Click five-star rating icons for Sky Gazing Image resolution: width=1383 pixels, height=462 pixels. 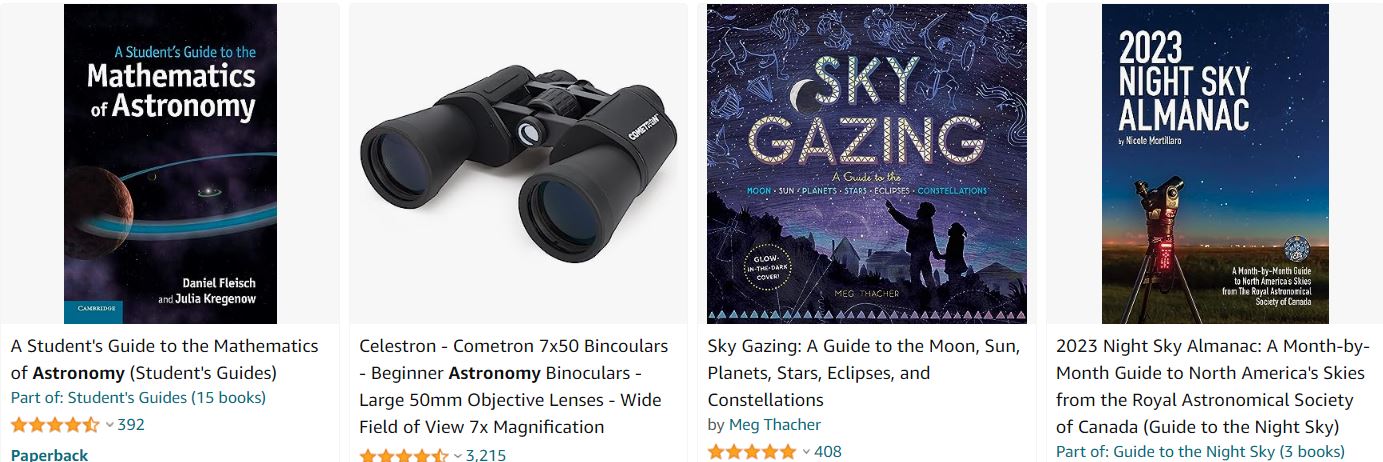(752, 452)
